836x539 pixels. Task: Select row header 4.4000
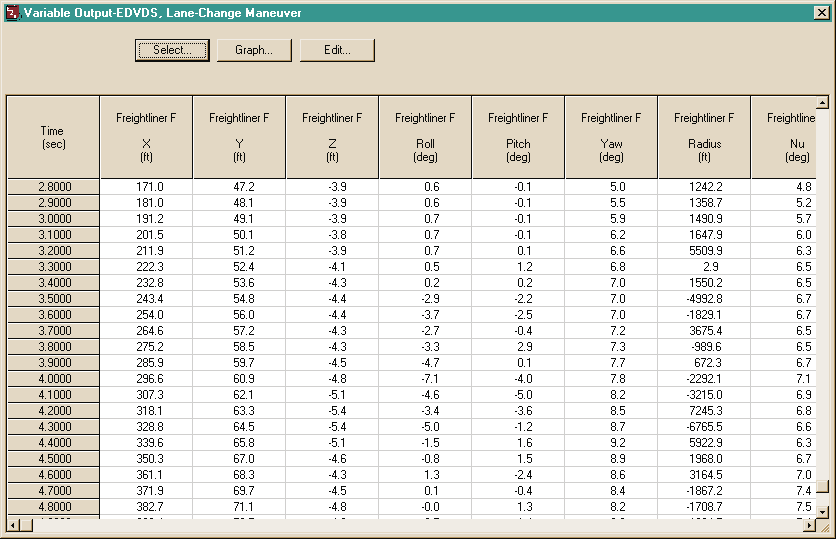(53, 443)
